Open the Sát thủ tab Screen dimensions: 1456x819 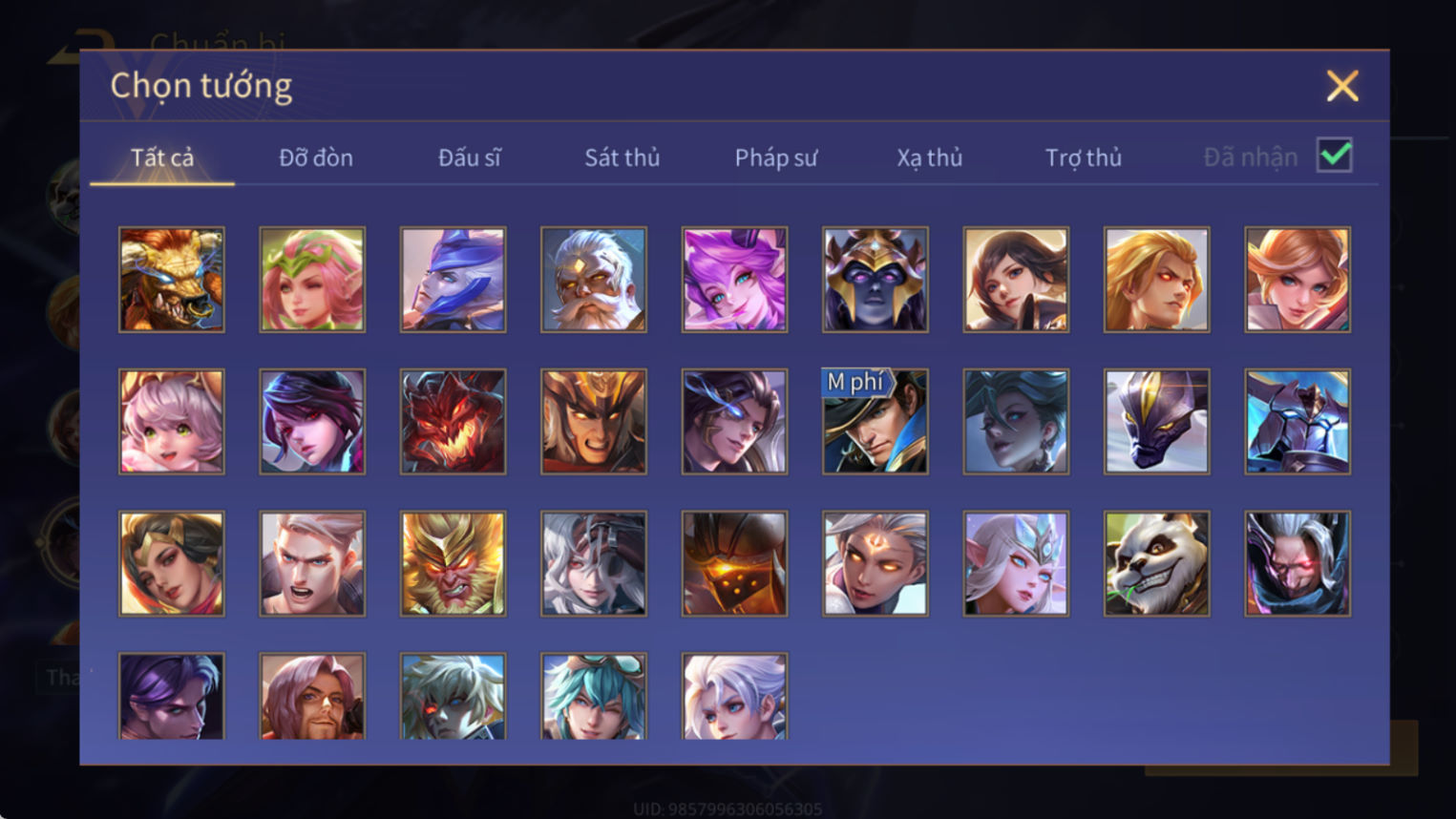(x=622, y=157)
